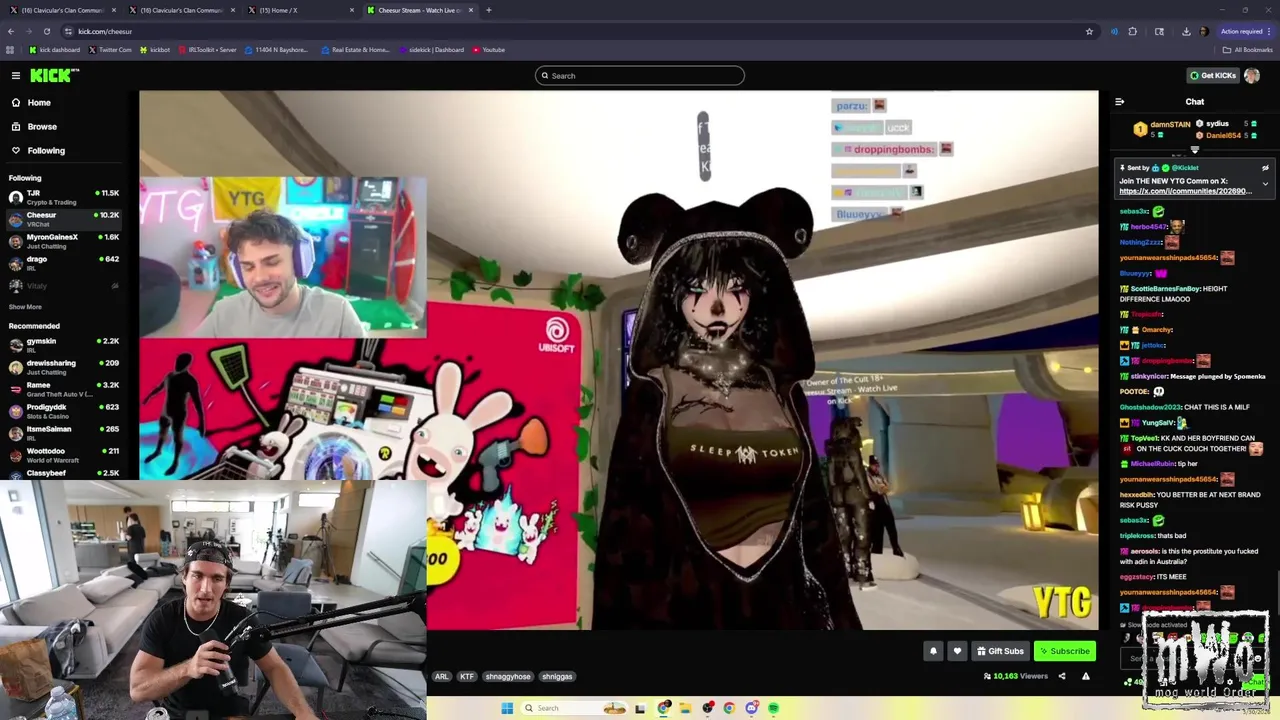Image resolution: width=1280 pixels, height=720 pixels.
Task: Select the shniggas tag
Action: [x=557, y=676]
